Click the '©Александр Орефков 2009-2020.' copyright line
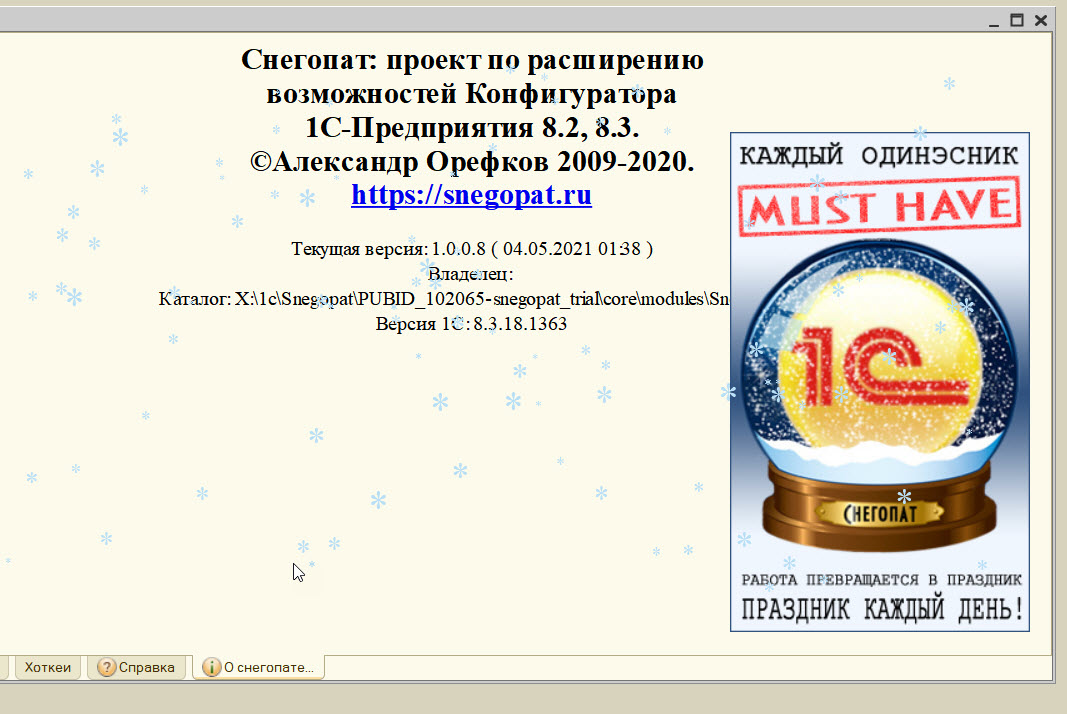 [x=472, y=162]
